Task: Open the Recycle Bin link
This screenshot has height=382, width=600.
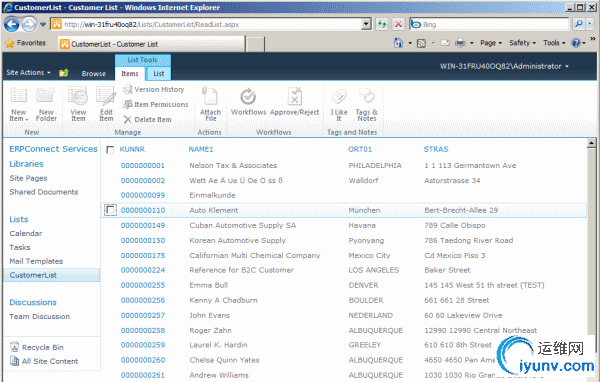Action: [x=42, y=347]
